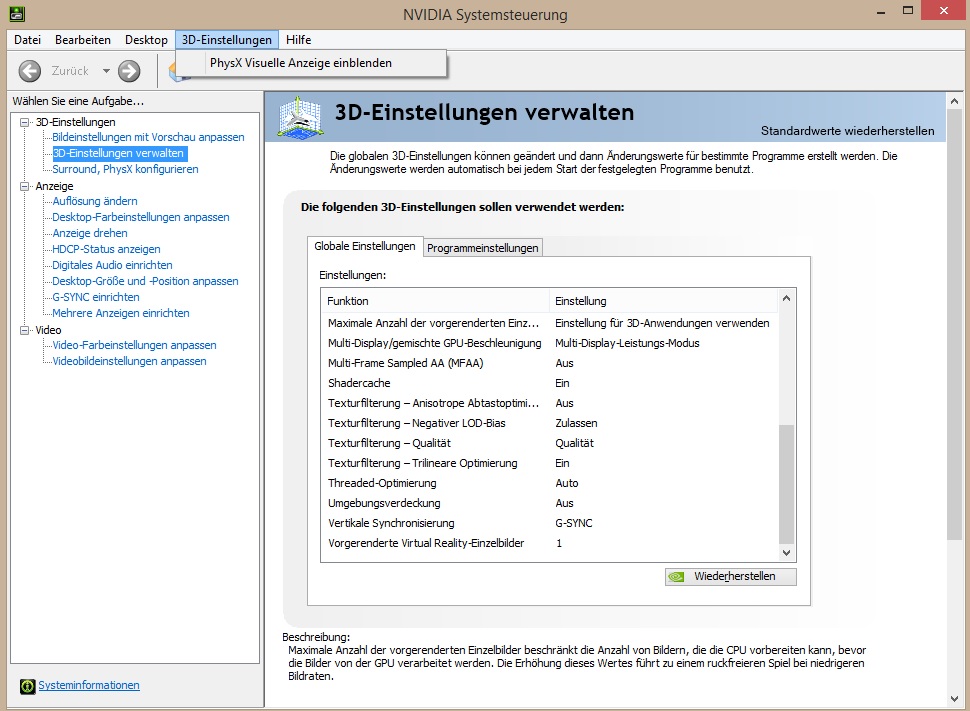Select the Shadercache setting row
The image size is (970, 711).
[x=550, y=383]
